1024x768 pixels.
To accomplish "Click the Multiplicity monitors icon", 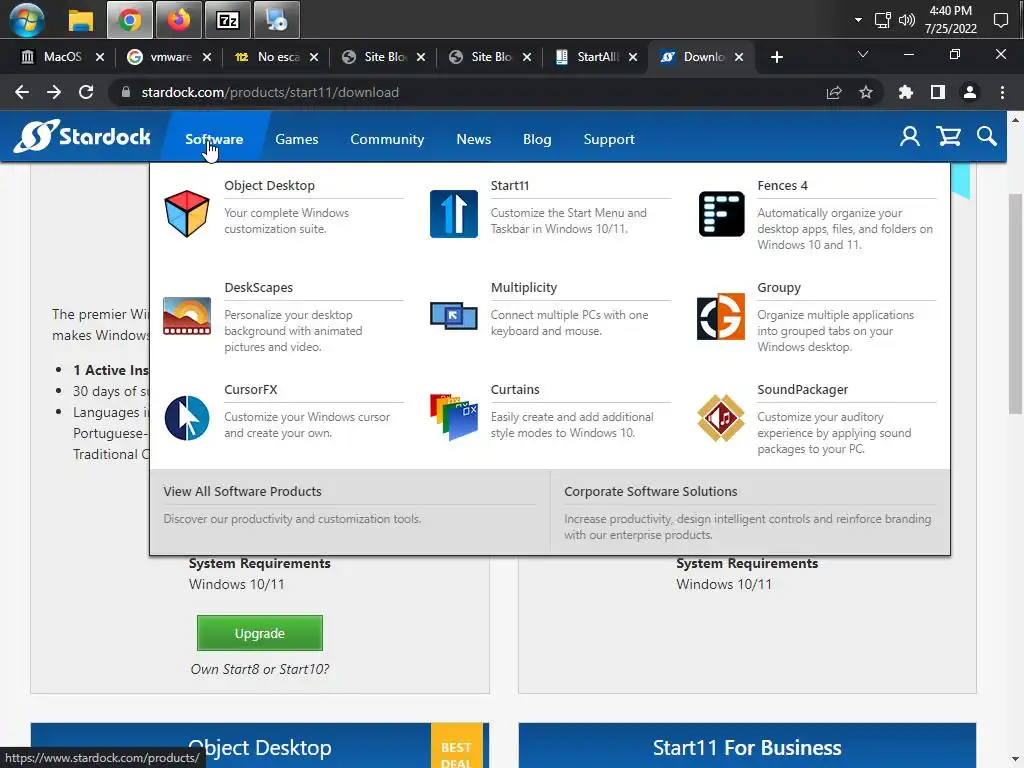I will pos(454,316).
